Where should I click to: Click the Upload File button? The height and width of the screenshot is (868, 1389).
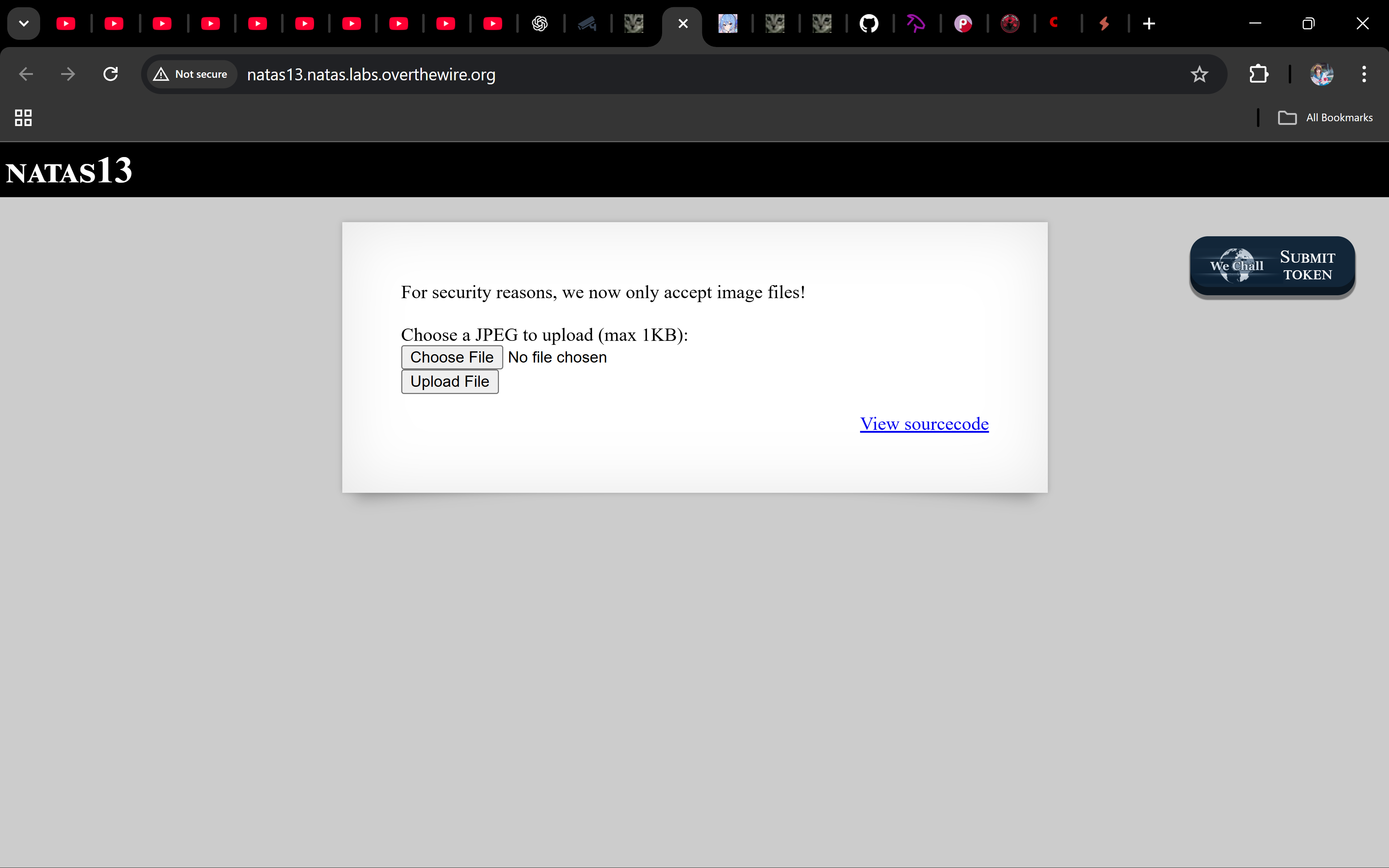coord(449,382)
